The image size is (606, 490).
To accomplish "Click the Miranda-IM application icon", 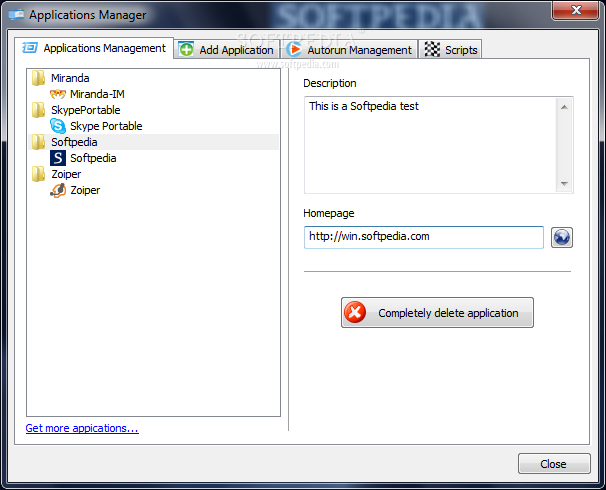I will (58, 94).
